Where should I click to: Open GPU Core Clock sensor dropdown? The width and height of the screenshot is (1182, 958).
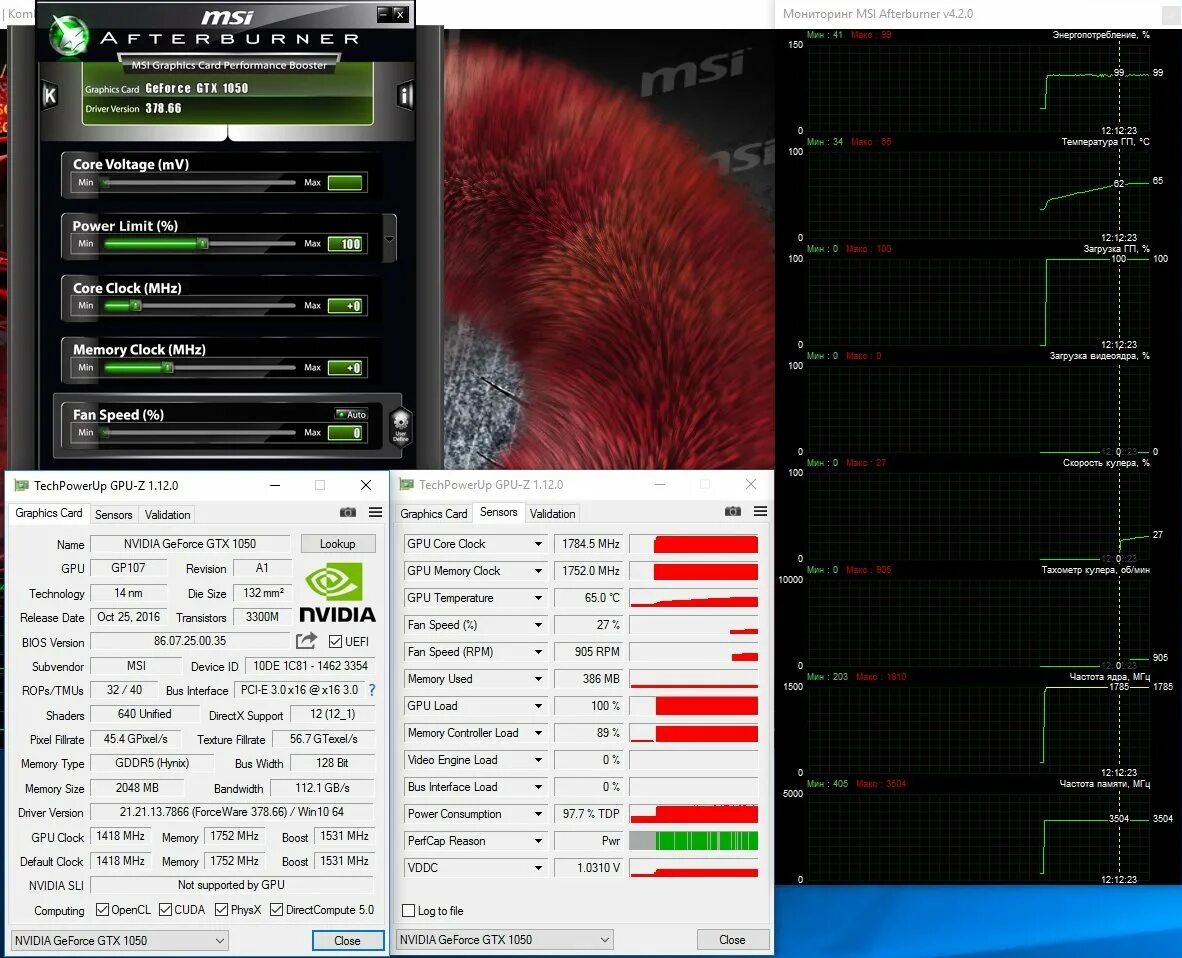pos(538,543)
